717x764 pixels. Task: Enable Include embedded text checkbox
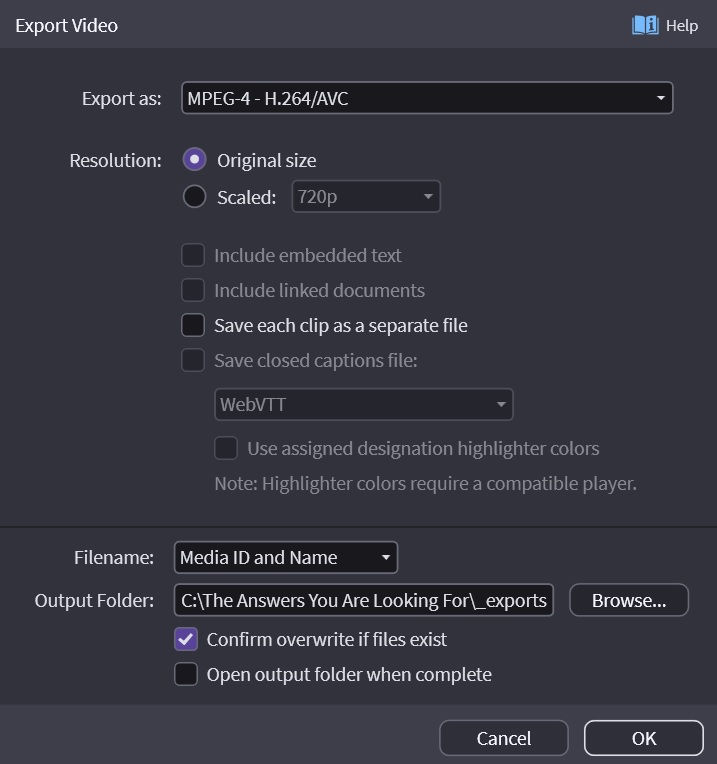pyautogui.click(x=193, y=255)
